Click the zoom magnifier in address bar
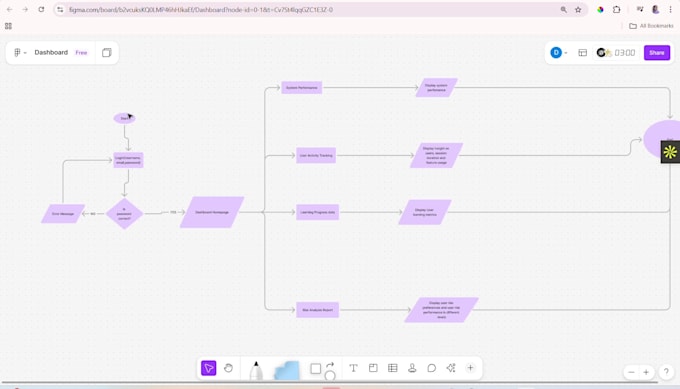The height and width of the screenshot is (389, 680). click(x=563, y=10)
